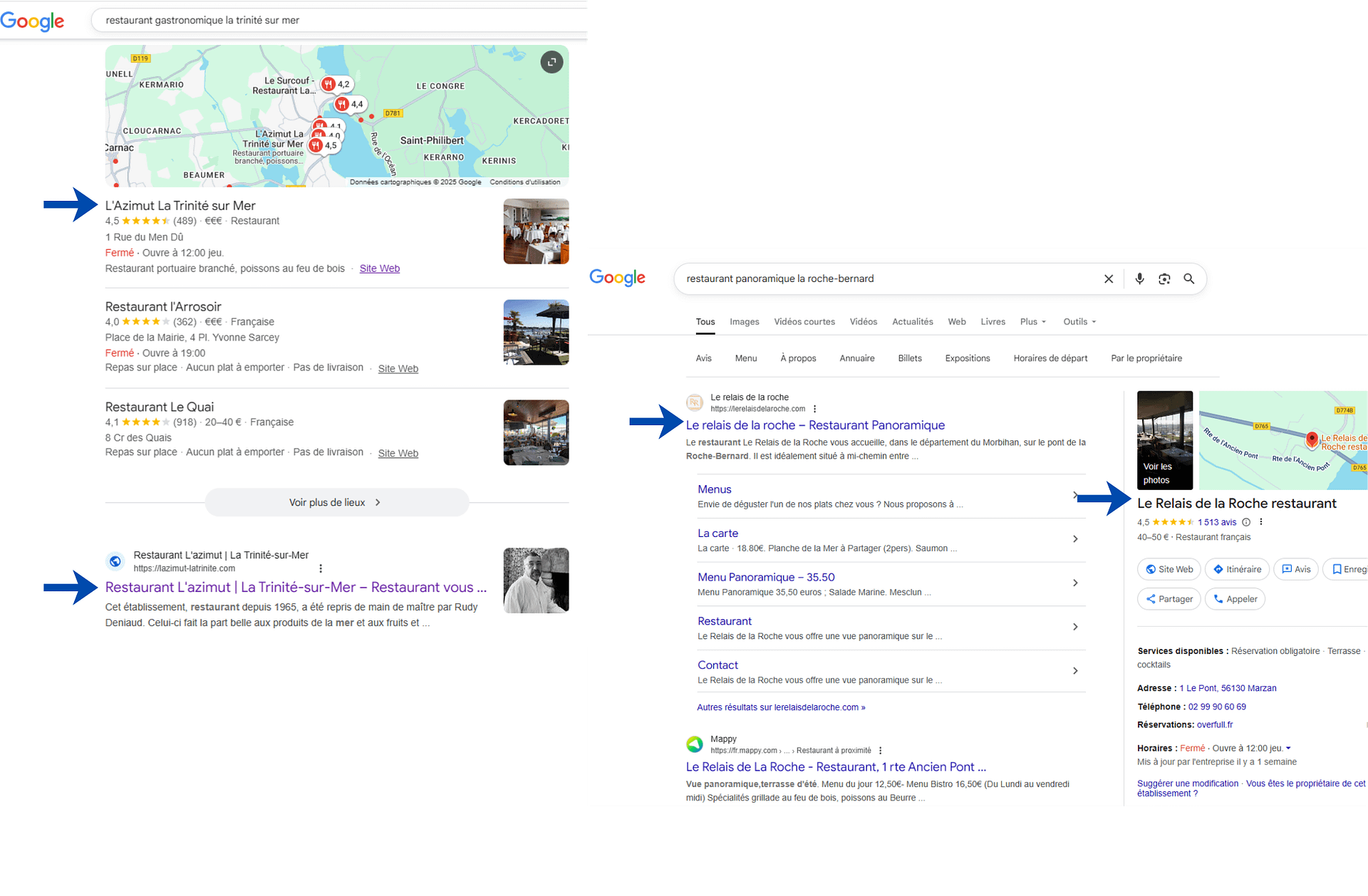Click the Partager share button
The width and height of the screenshot is (1368, 896).
pos(1169,599)
